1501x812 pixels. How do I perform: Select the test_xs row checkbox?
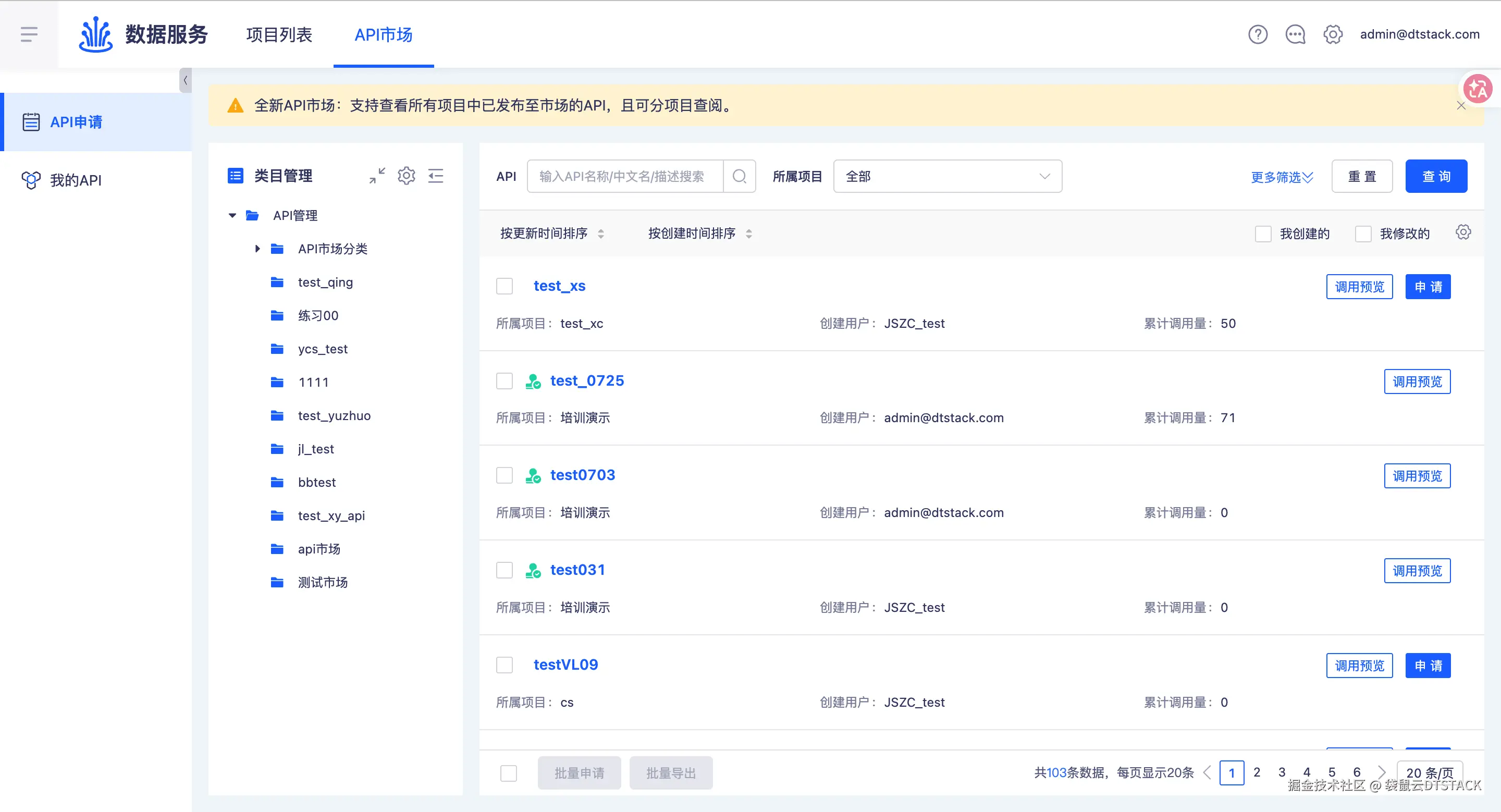(504, 286)
